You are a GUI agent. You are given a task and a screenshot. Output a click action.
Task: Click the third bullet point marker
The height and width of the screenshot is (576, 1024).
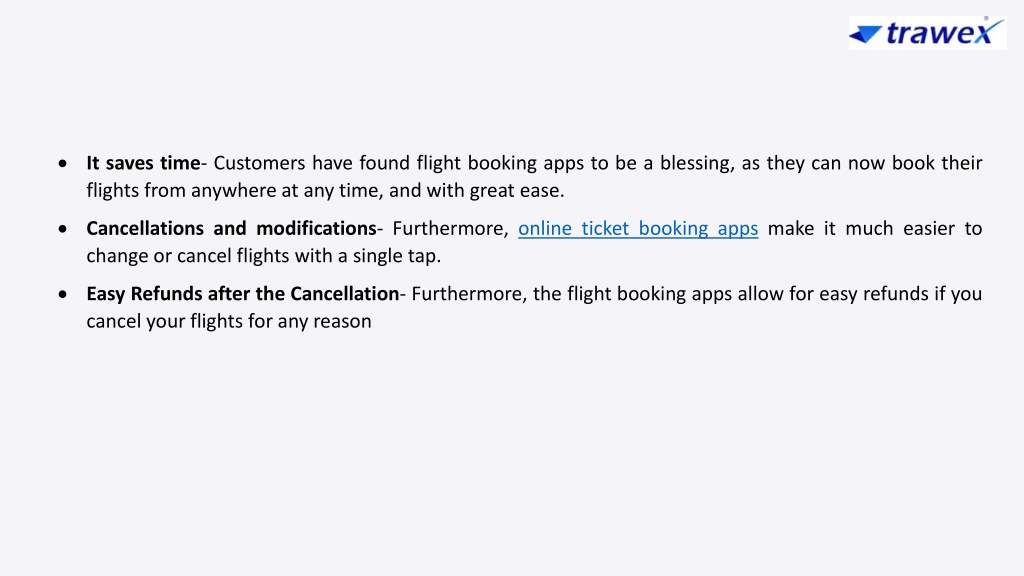click(x=63, y=294)
